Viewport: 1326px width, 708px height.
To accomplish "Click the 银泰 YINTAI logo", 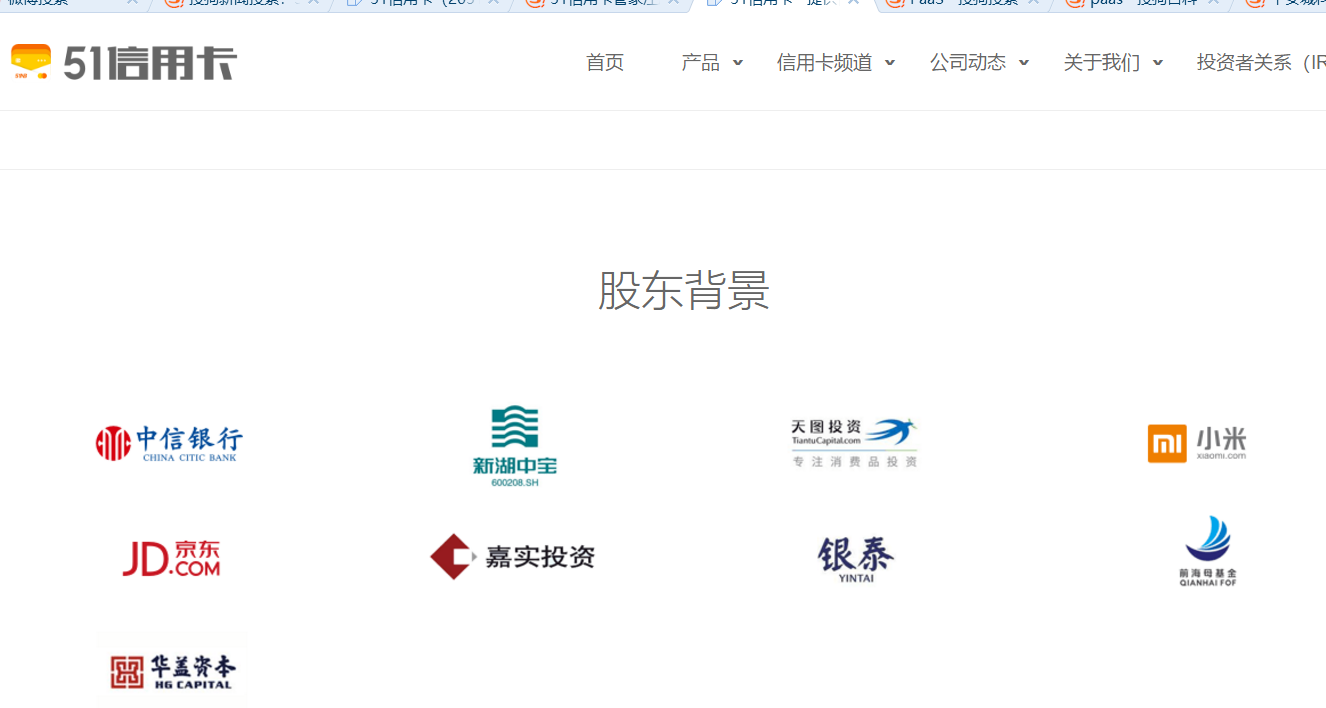I will pyautogui.click(x=855, y=559).
